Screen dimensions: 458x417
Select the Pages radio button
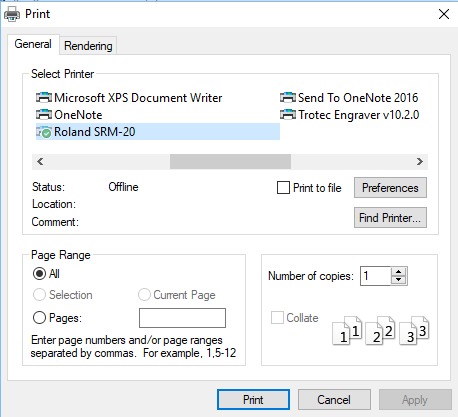point(39,318)
